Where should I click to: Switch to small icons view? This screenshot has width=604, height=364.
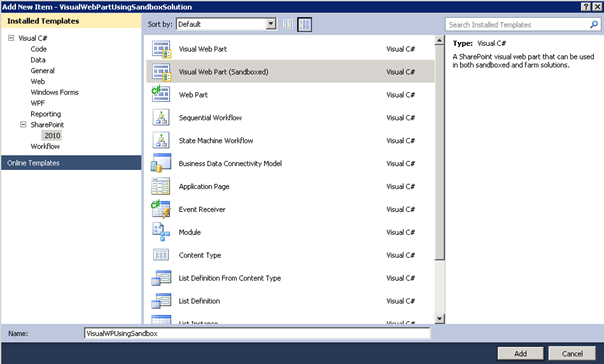pos(288,24)
